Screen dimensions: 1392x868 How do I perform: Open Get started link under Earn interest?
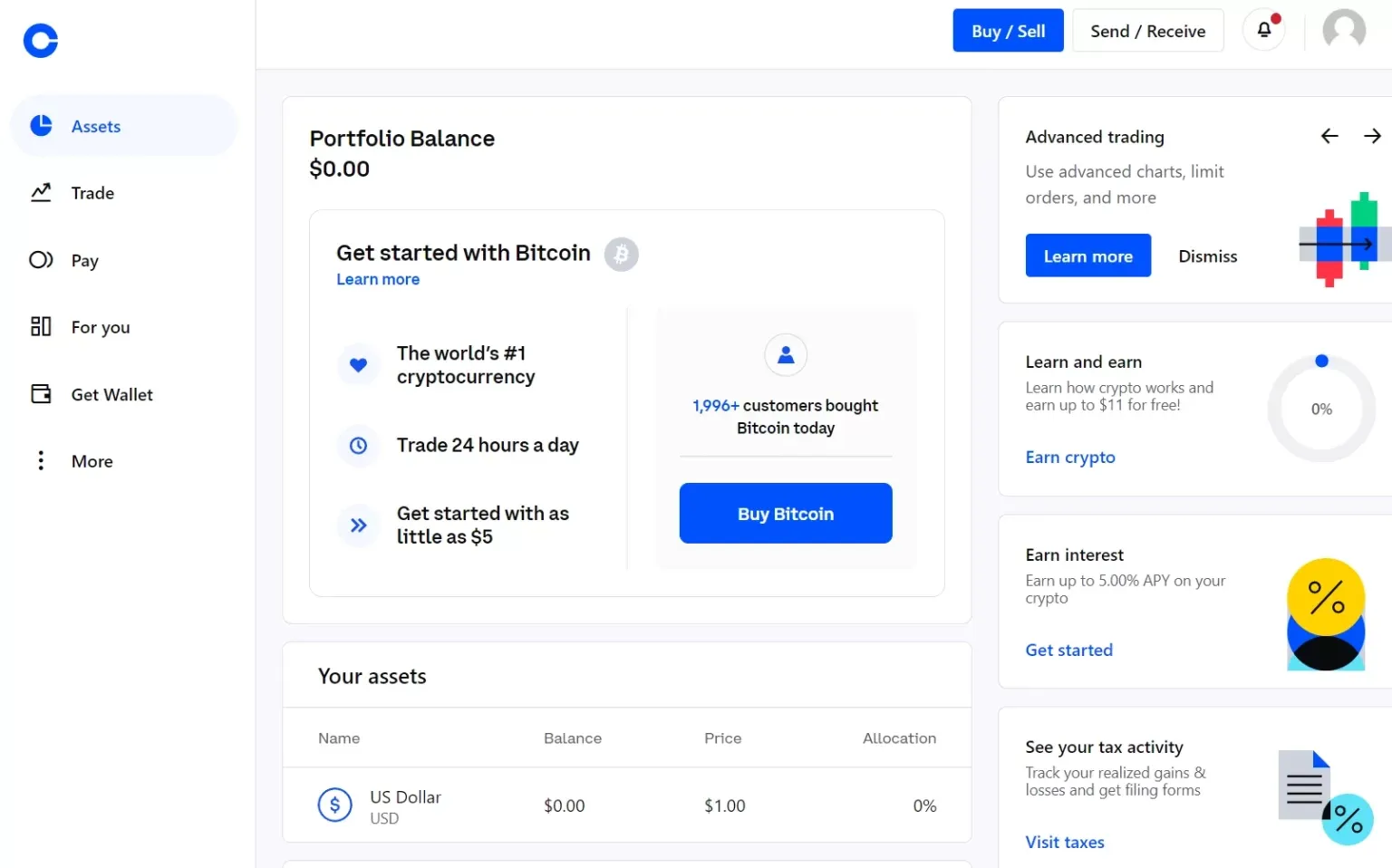[x=1068, y=650]
